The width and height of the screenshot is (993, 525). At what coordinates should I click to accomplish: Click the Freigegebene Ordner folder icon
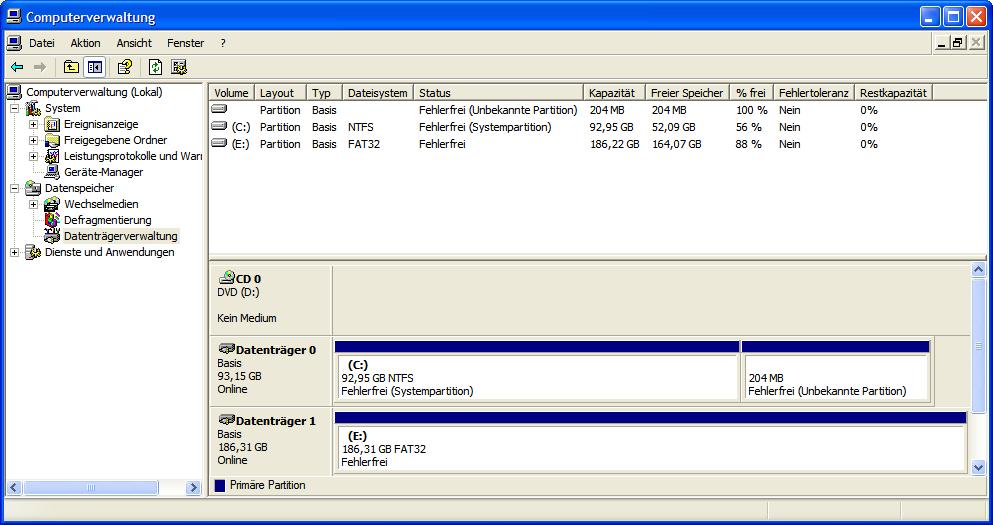point(53,141)
